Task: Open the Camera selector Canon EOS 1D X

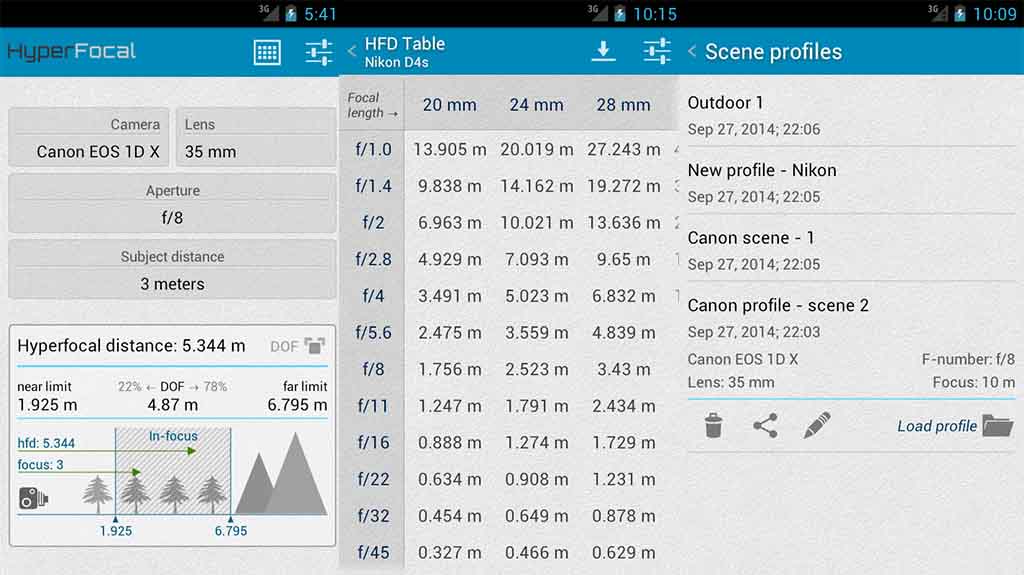Action: tap(90, 138)
